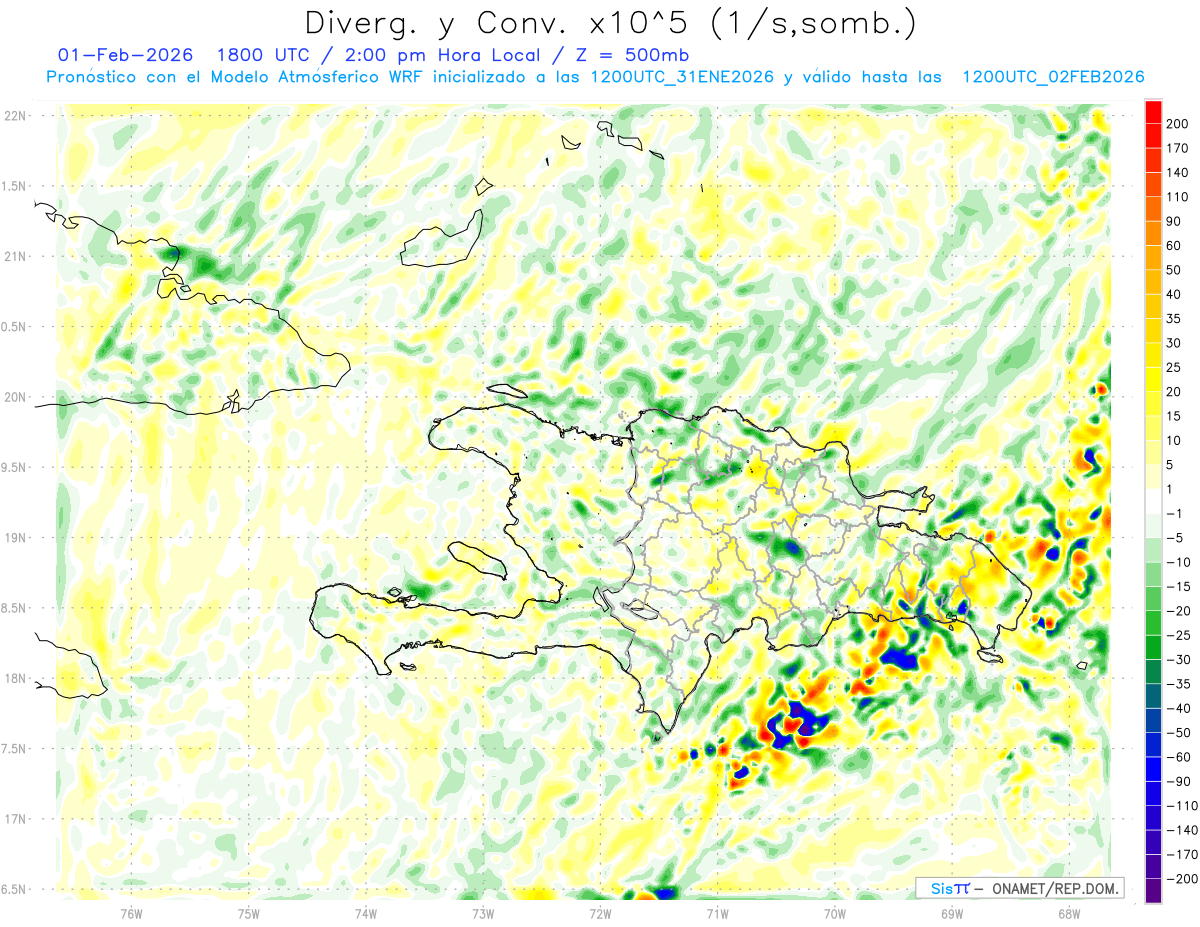Click the '75W' longitude label
This screenshot has height=927, width=1200.
(x=249, y=912)
